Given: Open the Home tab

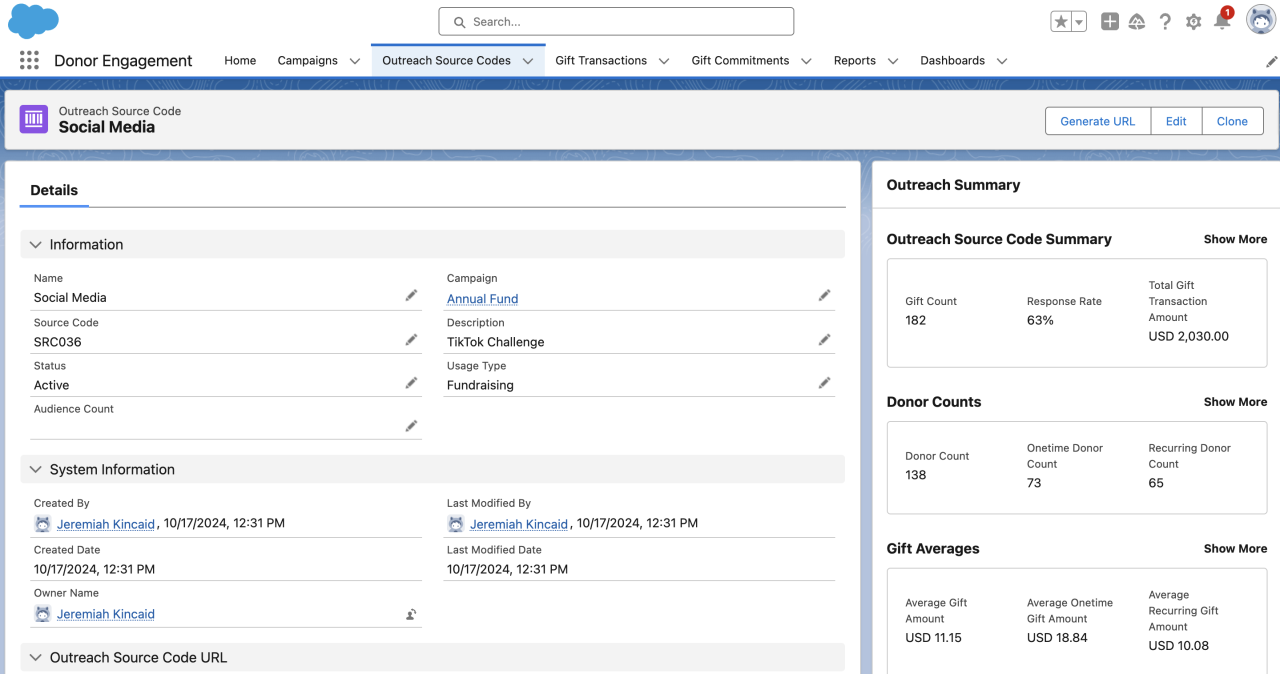Looking at the screenshot, I should (x=240, y=60).
